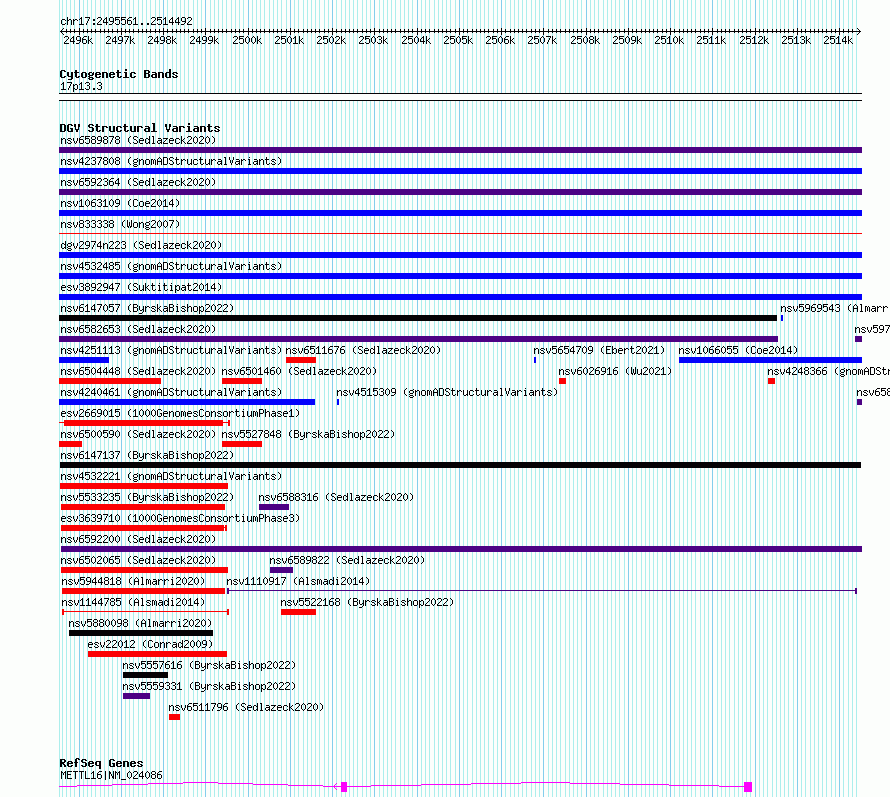The width and height of the screenshot is (890, 797).
Task: Select nsv5533235 (ByrskaBishop2022) label
Action: coord(147,497)
